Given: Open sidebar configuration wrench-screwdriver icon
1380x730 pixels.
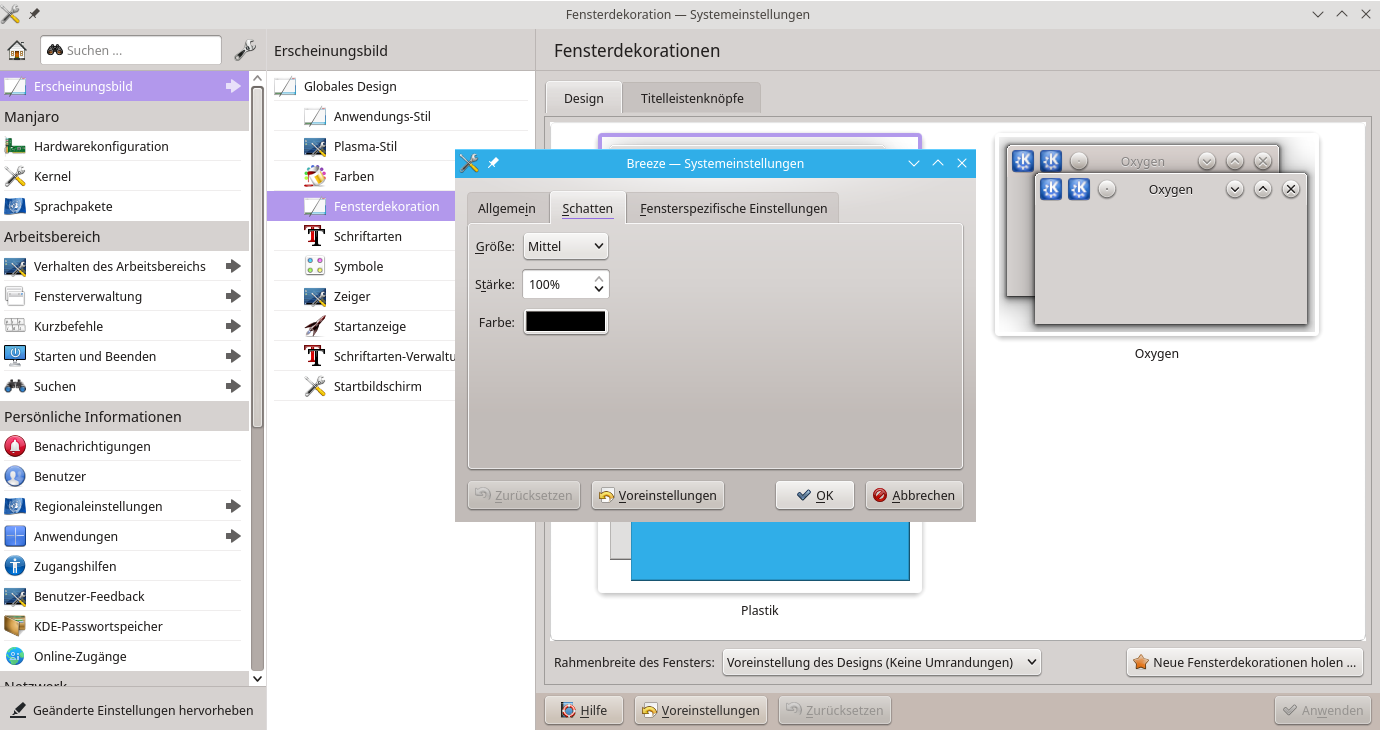Looking at the screenshot, I should click(244, 50).
